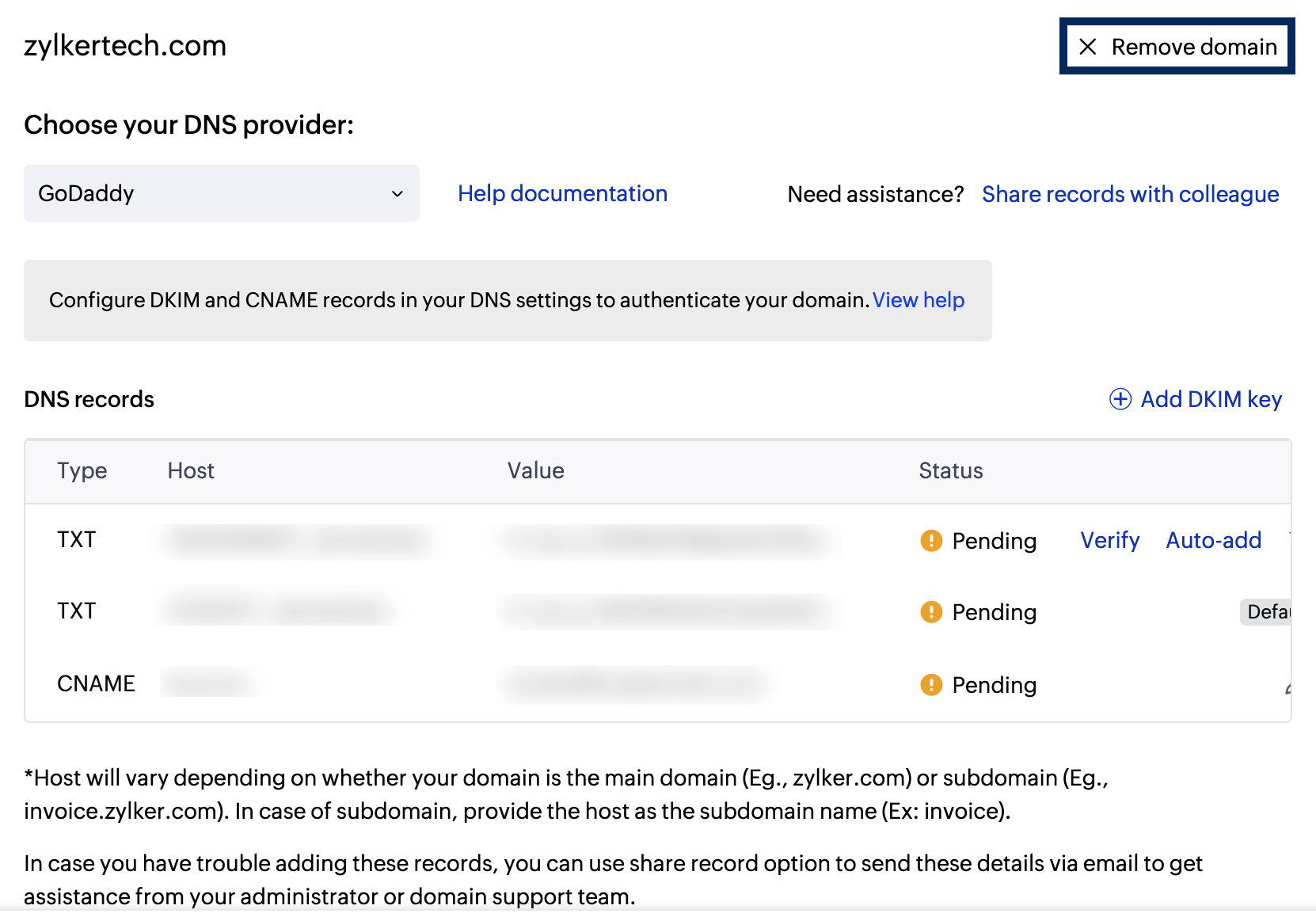Click Auto-add for the first TXT record
Screen dimensions: 1316x917
tap(1213, 540)
